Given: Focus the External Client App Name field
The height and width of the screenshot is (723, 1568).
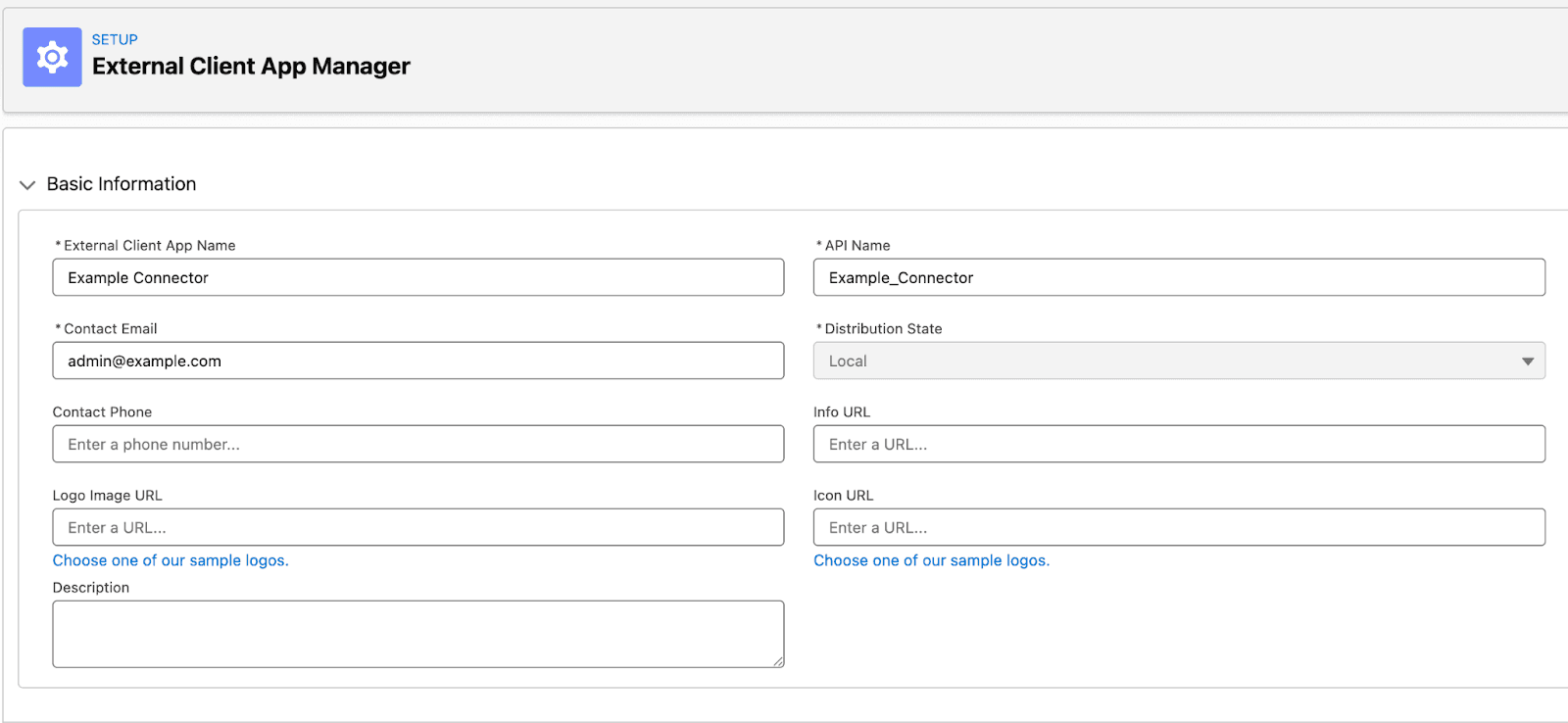Looking at the screenshot, I should pyautogui.click(x=417, y=278).
